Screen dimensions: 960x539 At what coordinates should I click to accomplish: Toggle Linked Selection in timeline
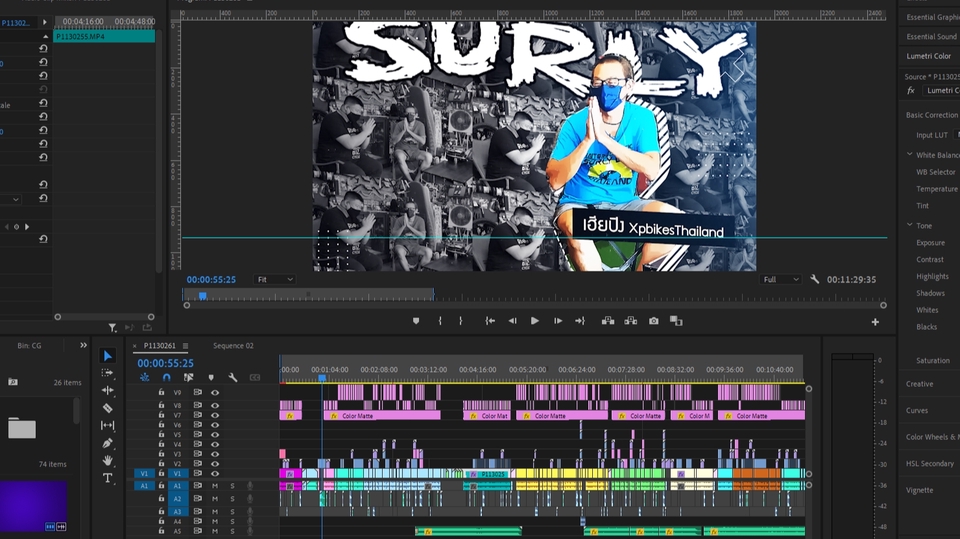(189, 377)
